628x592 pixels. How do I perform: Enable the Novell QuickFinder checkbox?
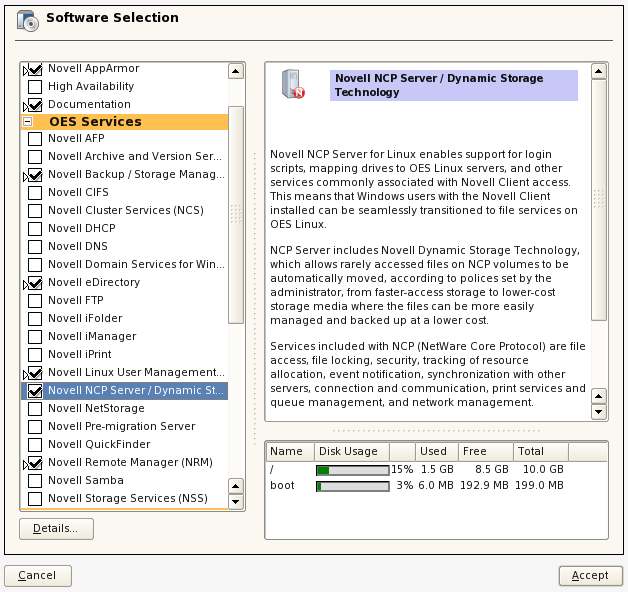[x=35, y=445]
